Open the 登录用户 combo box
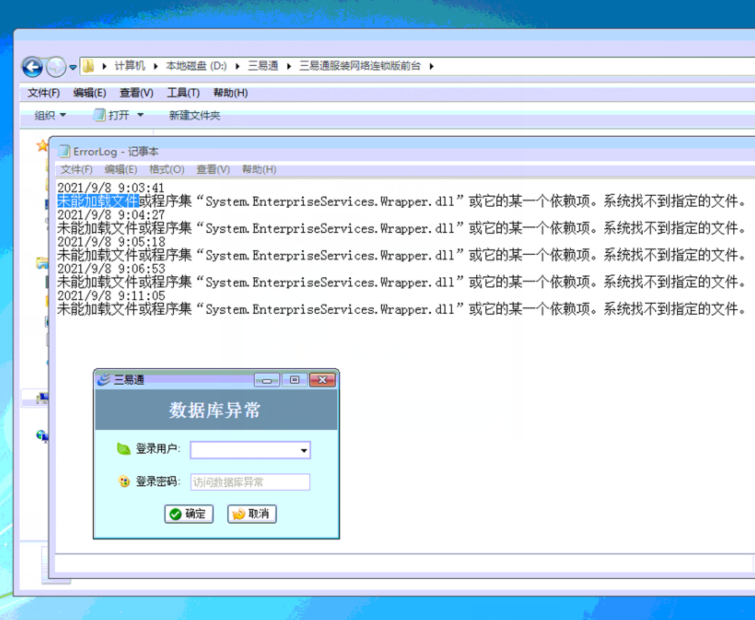755x620 pixels. pos(250,450)
